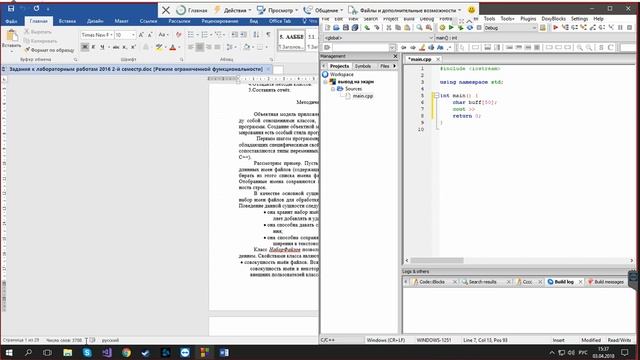The image size is (640, 360).
Task: Click the Rebuild icon in Code::Blocks
Action: coord(470,28)
